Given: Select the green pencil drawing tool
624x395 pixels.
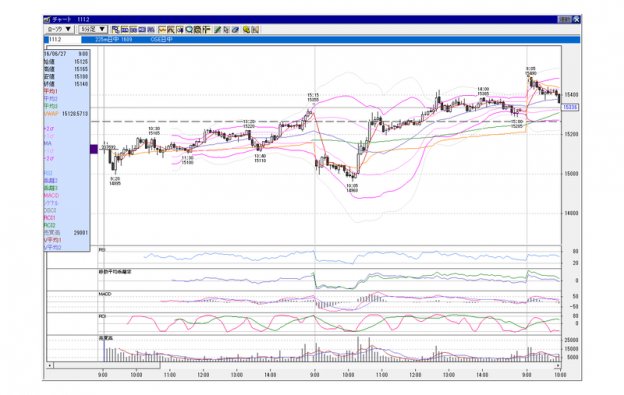Looking at the screenshot, I should (217, 29).
